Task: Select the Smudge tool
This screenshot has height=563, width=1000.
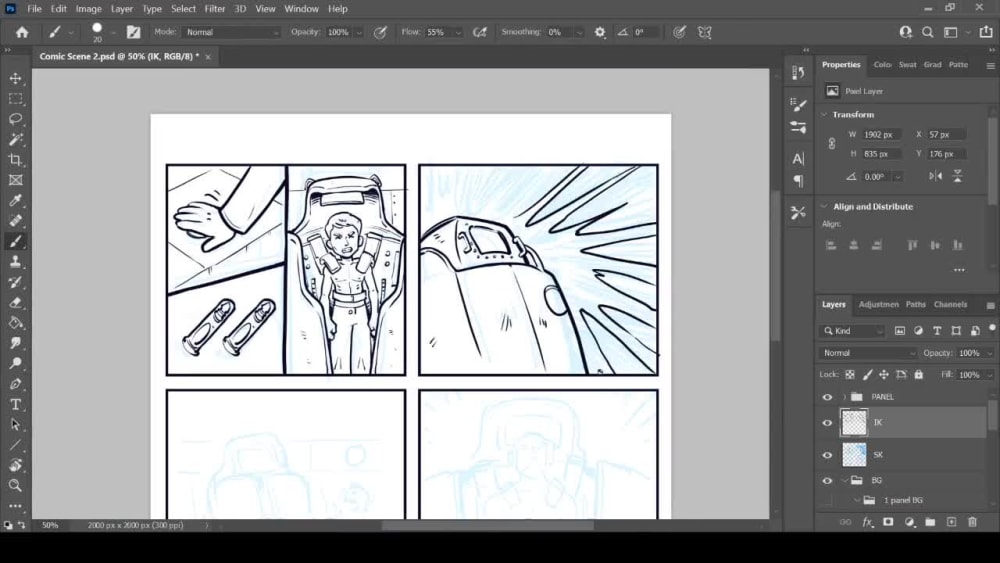Action: 15,344
